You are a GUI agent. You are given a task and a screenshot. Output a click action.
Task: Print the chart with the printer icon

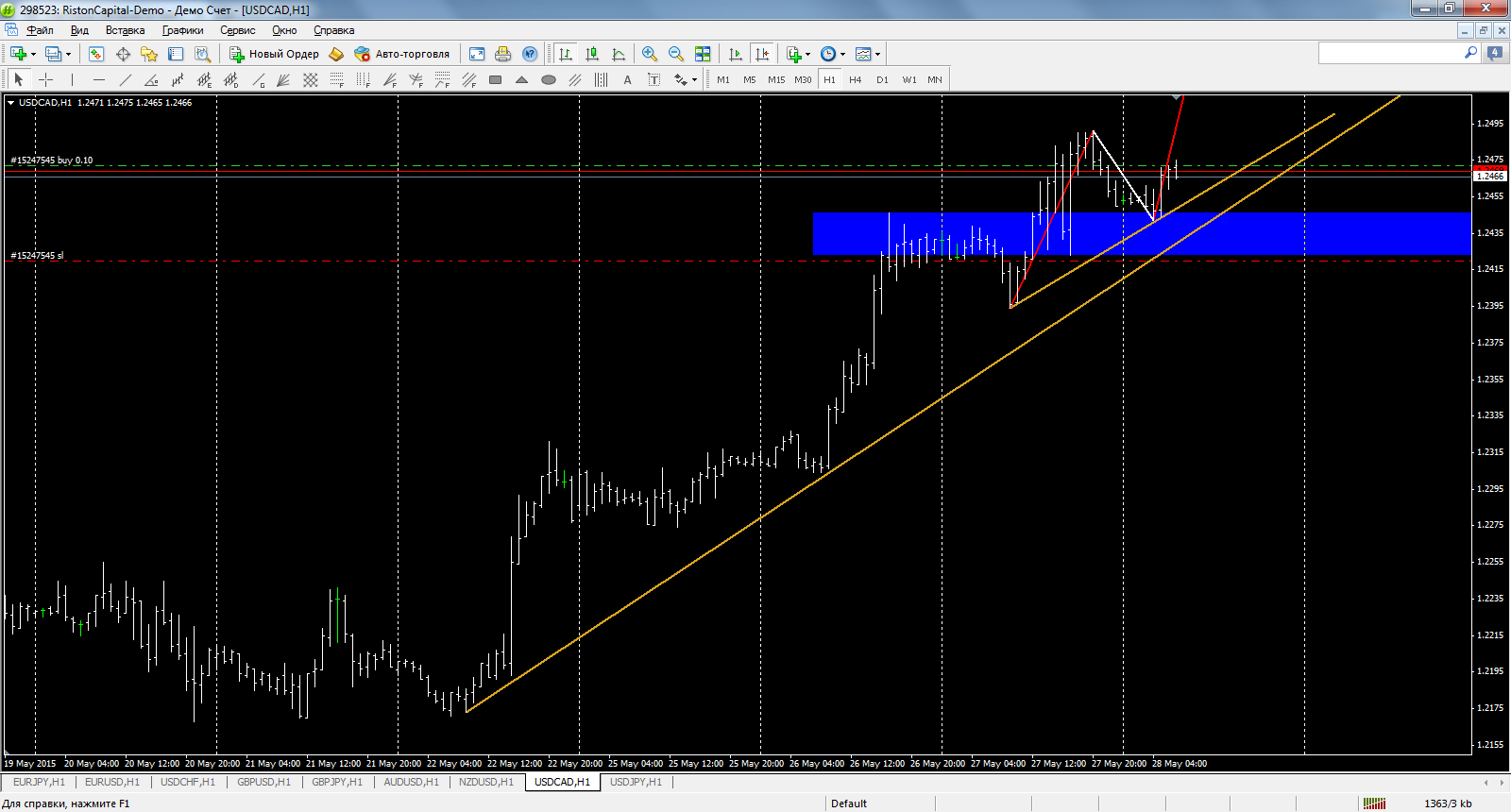click(x=503, y=54)
